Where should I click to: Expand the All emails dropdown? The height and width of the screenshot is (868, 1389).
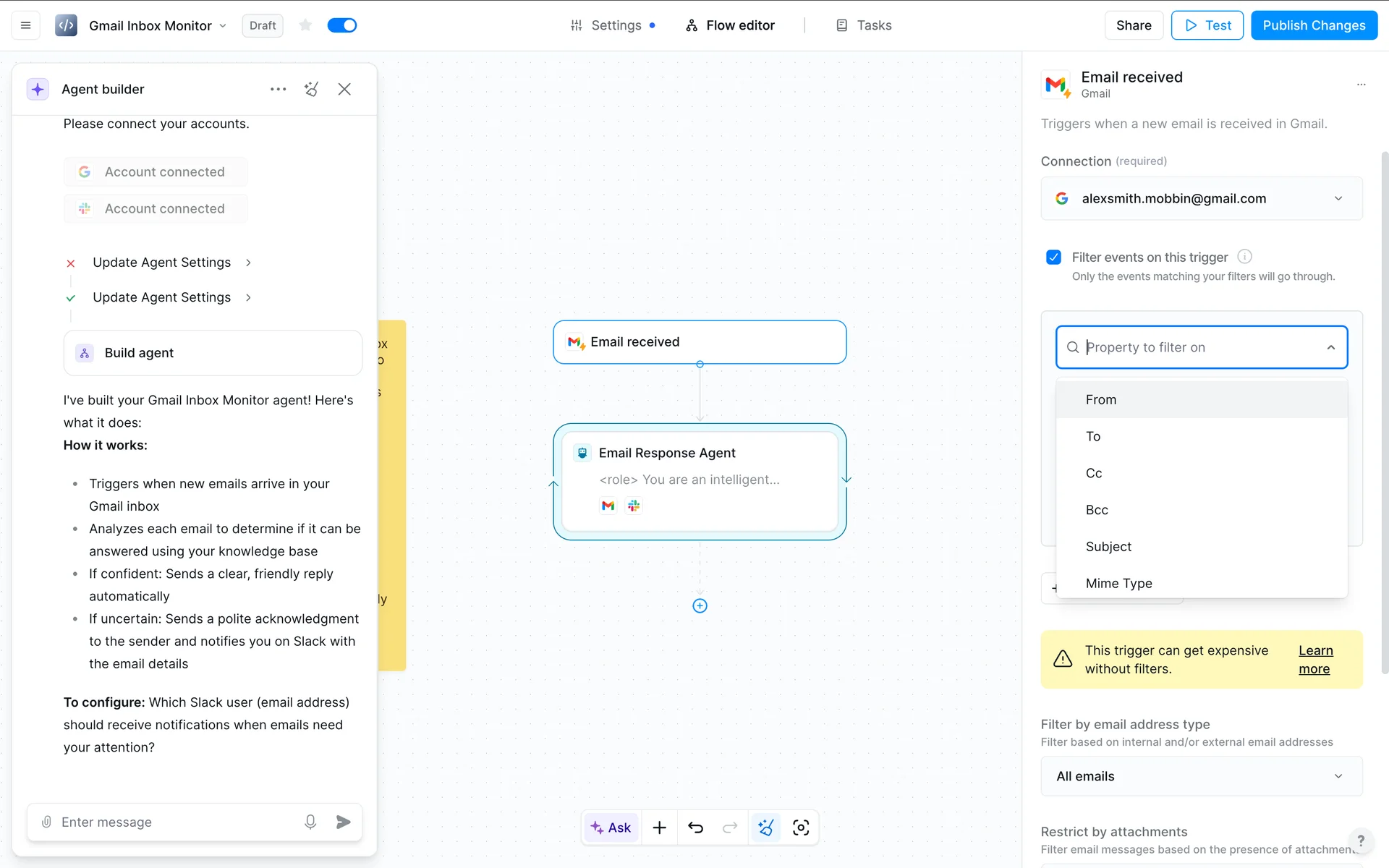[x=1201, y=776]
